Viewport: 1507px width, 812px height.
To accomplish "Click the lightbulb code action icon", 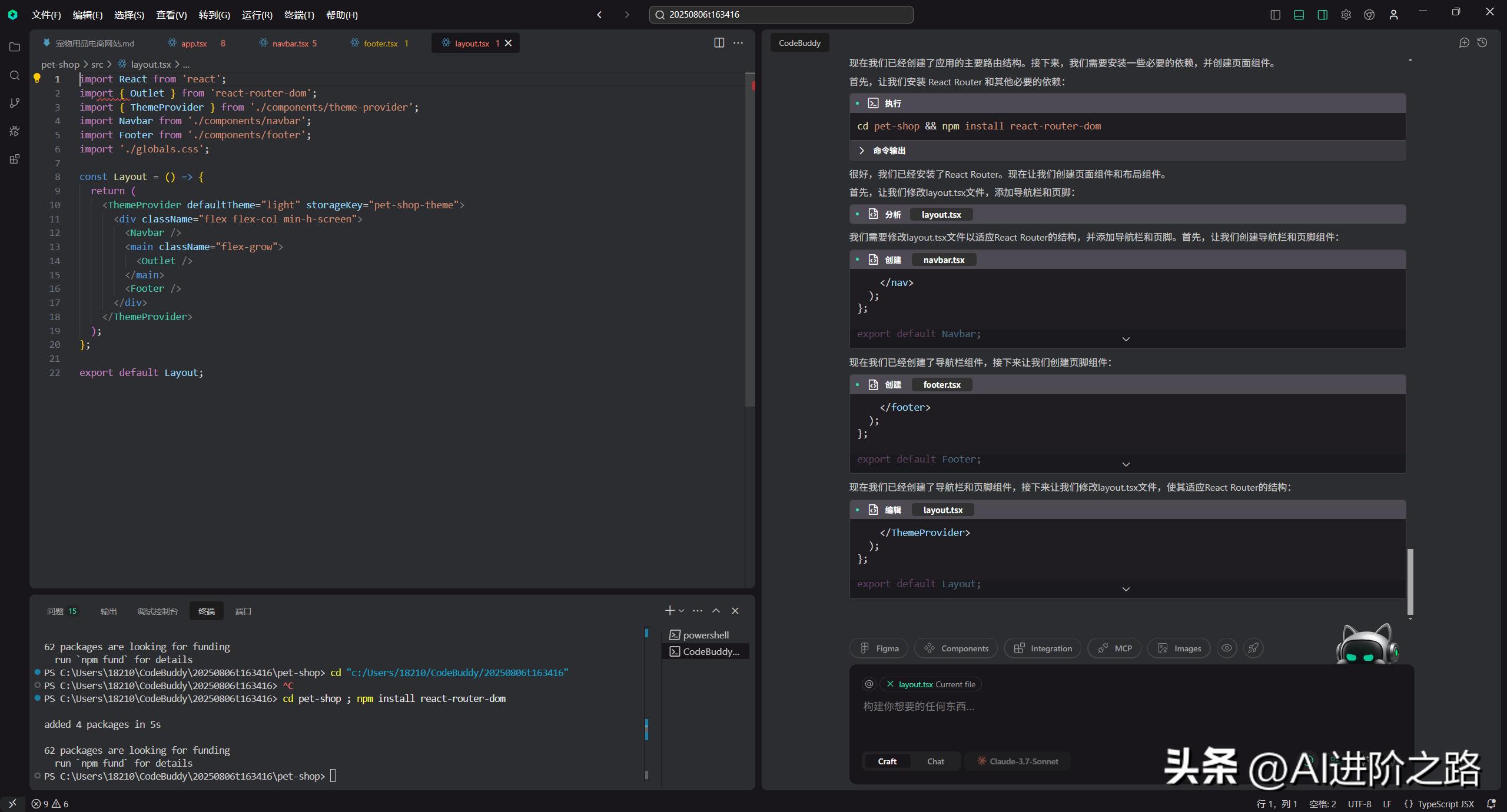I will point(36,78).
